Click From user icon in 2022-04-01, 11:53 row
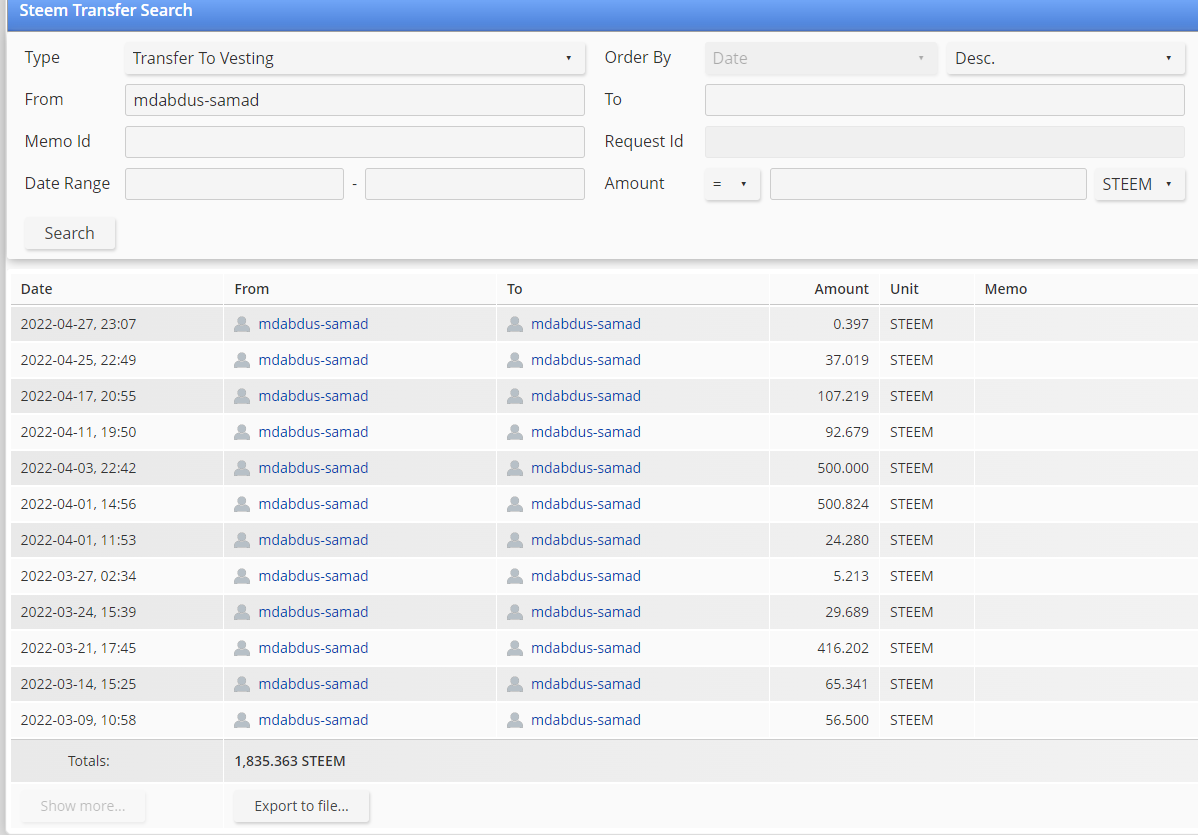 241,539
